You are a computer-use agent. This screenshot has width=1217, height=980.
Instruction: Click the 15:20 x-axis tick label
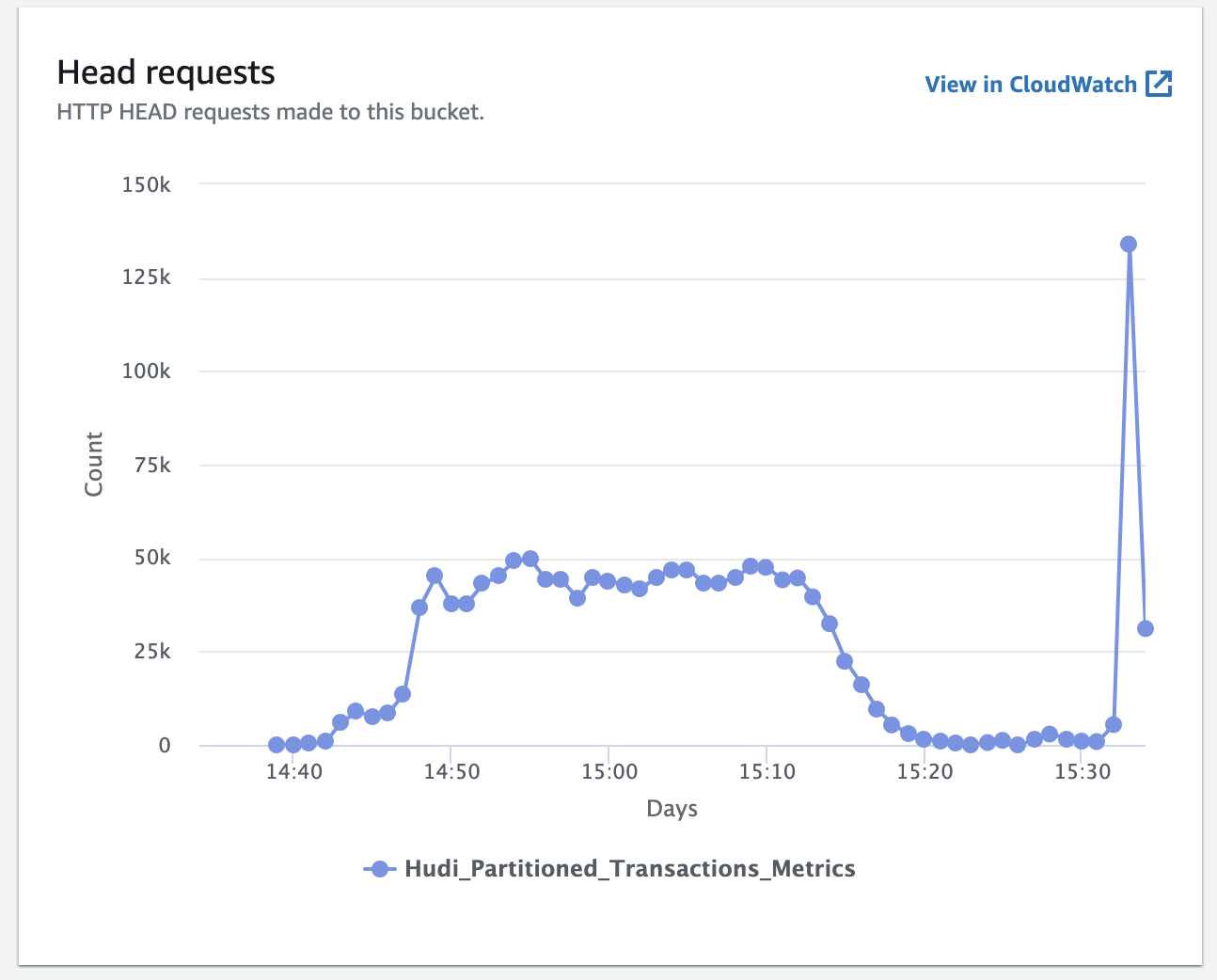pyautogui.click(x=925, y=771)
